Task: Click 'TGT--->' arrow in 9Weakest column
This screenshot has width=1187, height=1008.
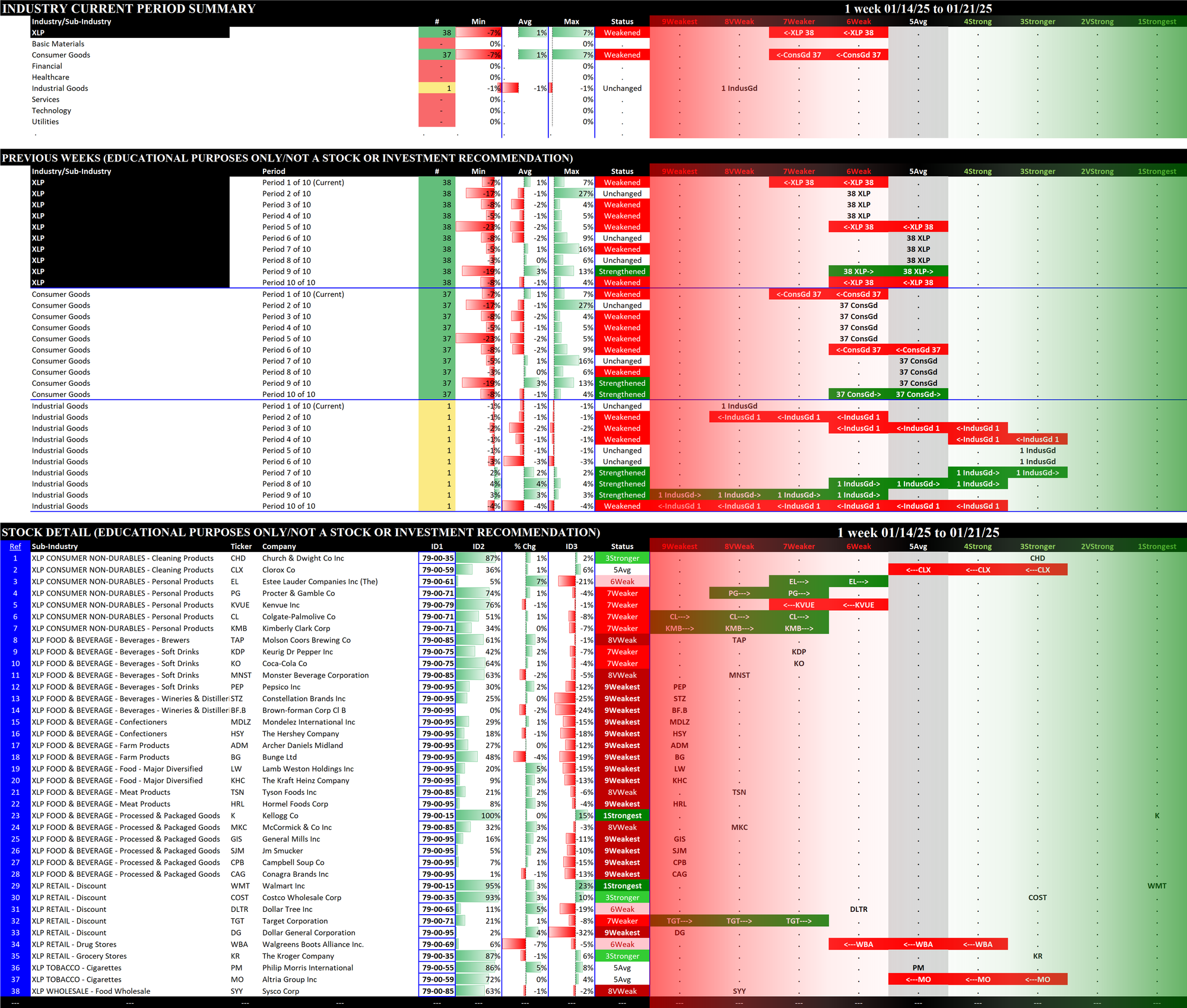Action: (x=679, y=921)
